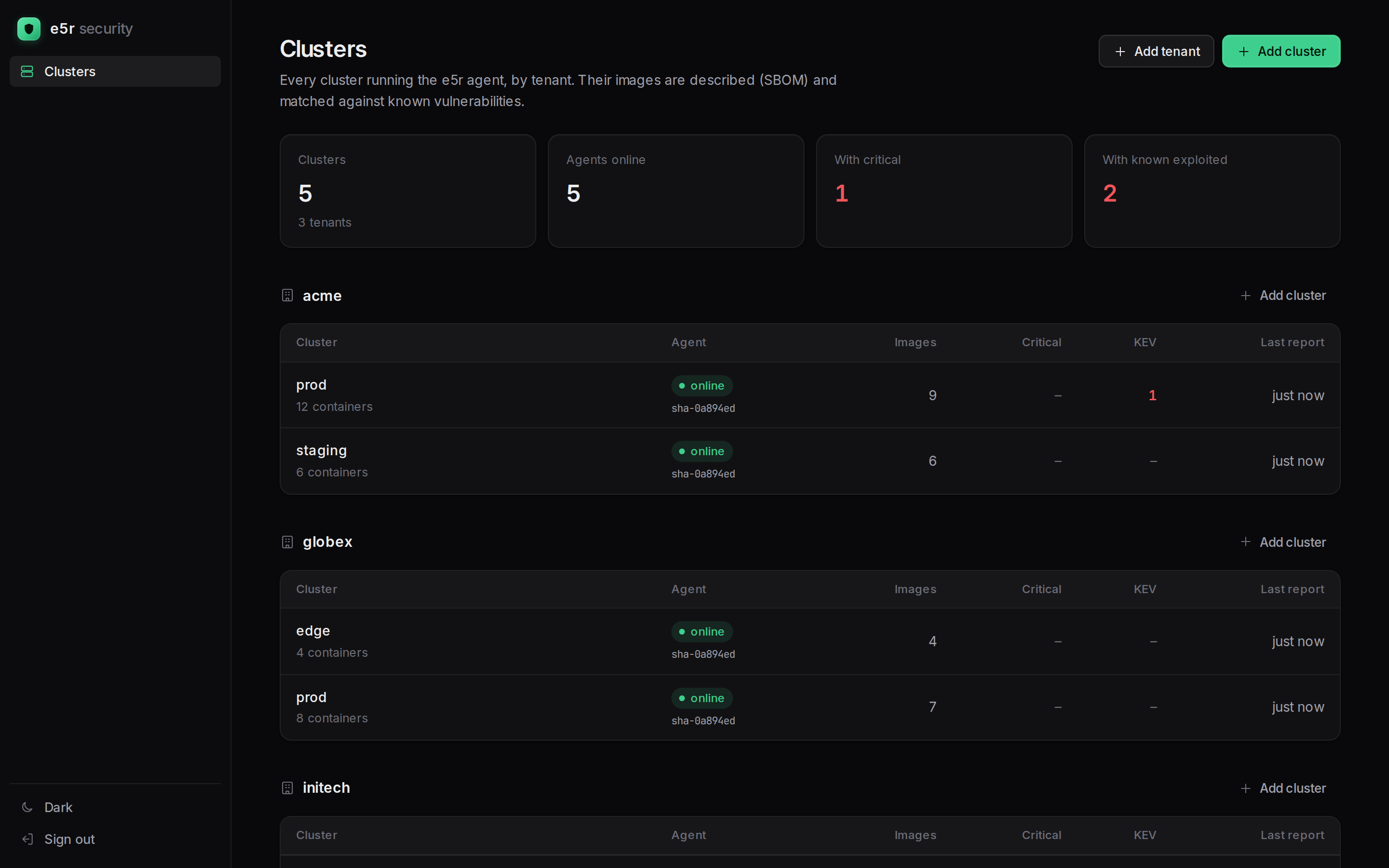The width and height of the screenshot is (1389, 868).
Task: Click the Clusters stat card showing 5
Action: (x=408, y=191)
